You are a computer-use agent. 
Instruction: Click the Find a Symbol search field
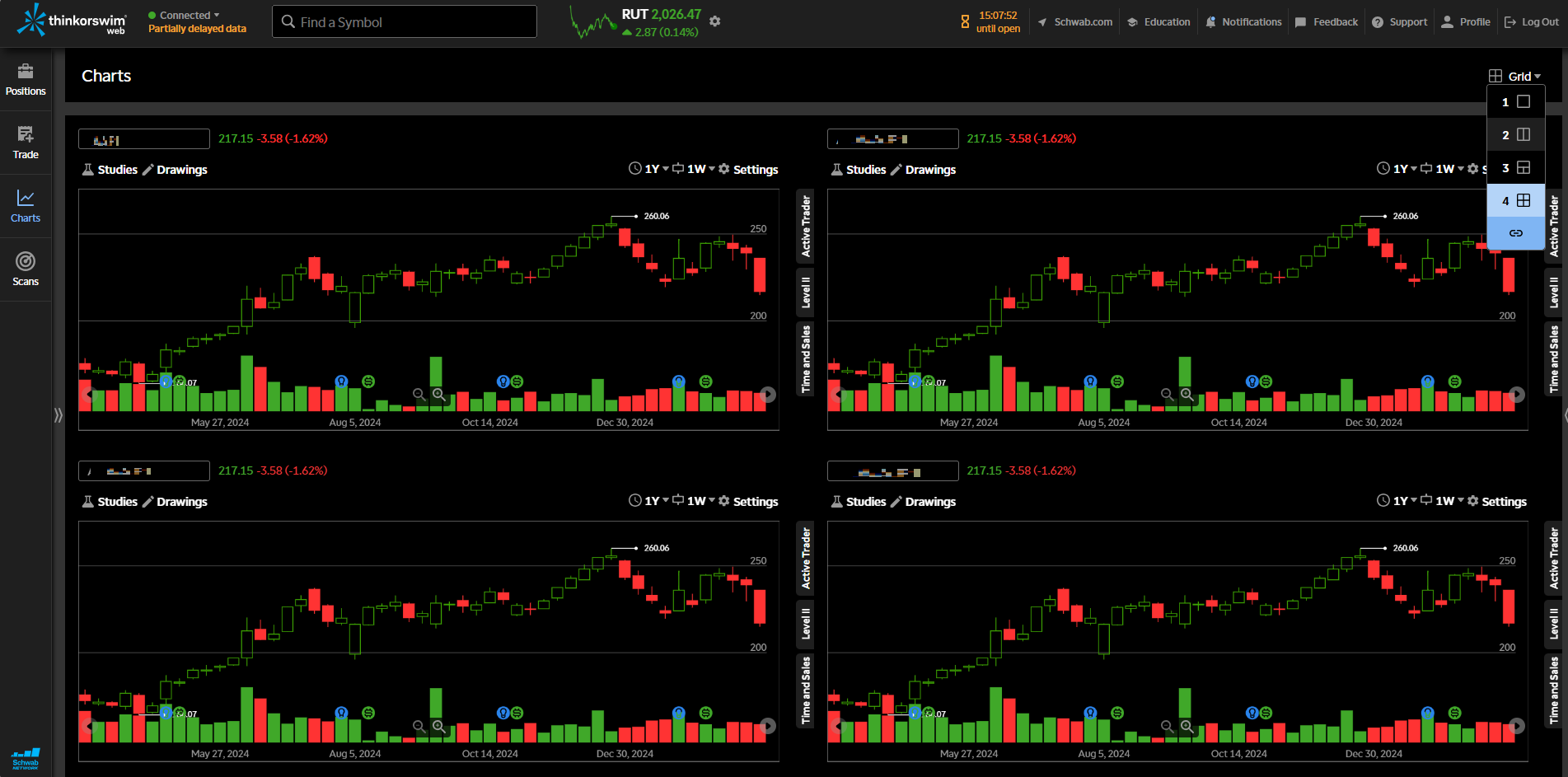click(x=405, y=22)
